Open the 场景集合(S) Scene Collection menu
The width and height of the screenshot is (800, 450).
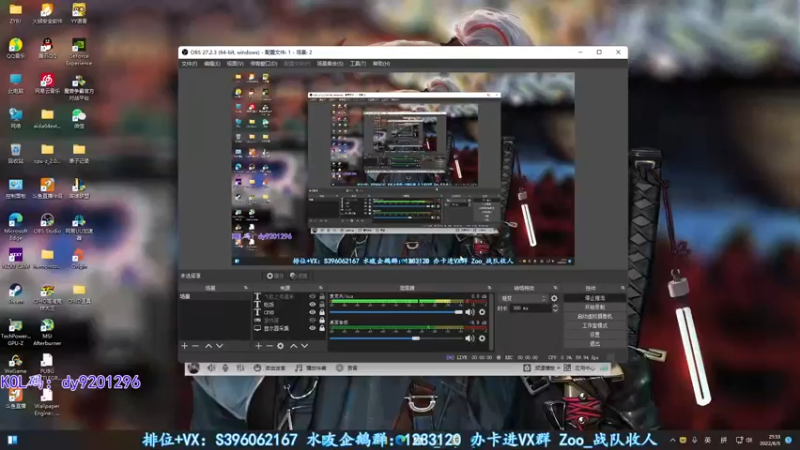pyautogui.click(x=330, y=64)
